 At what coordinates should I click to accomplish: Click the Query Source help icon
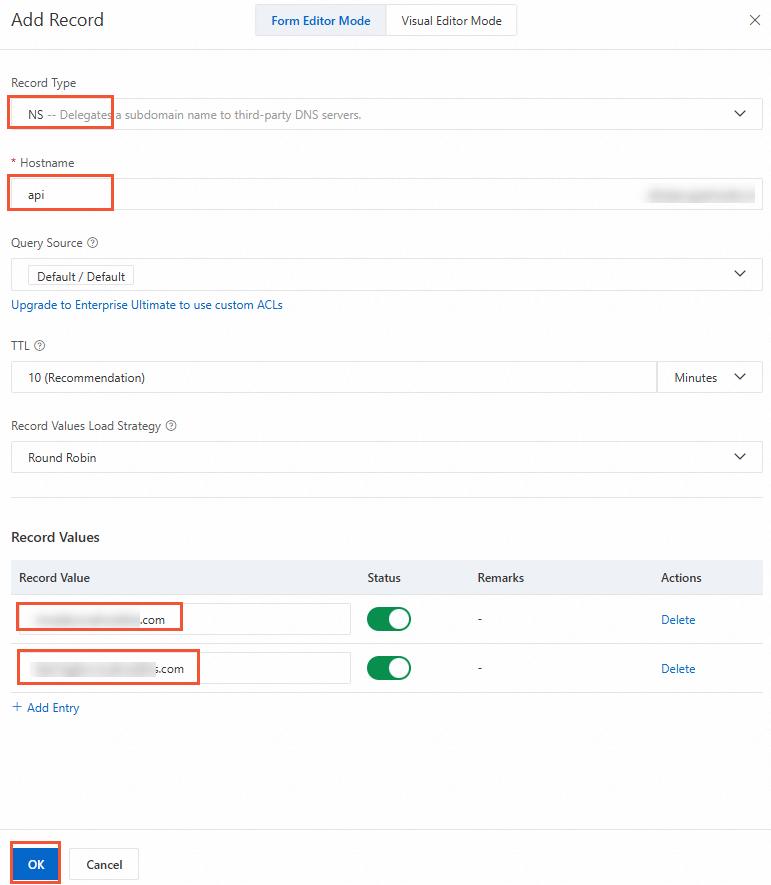click(x=93, y=243)
